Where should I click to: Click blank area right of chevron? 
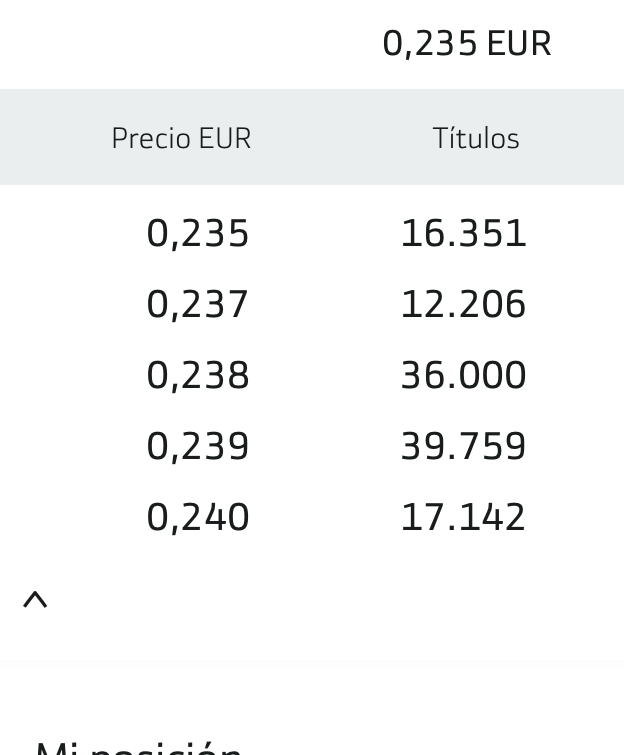337,600
